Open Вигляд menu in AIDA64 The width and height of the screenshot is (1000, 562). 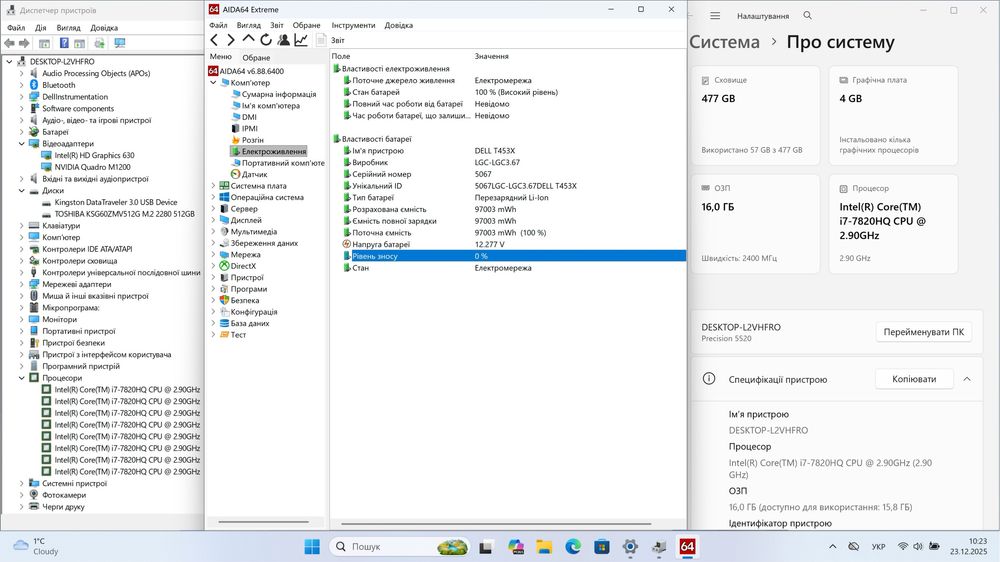click(x=249, y=25)
